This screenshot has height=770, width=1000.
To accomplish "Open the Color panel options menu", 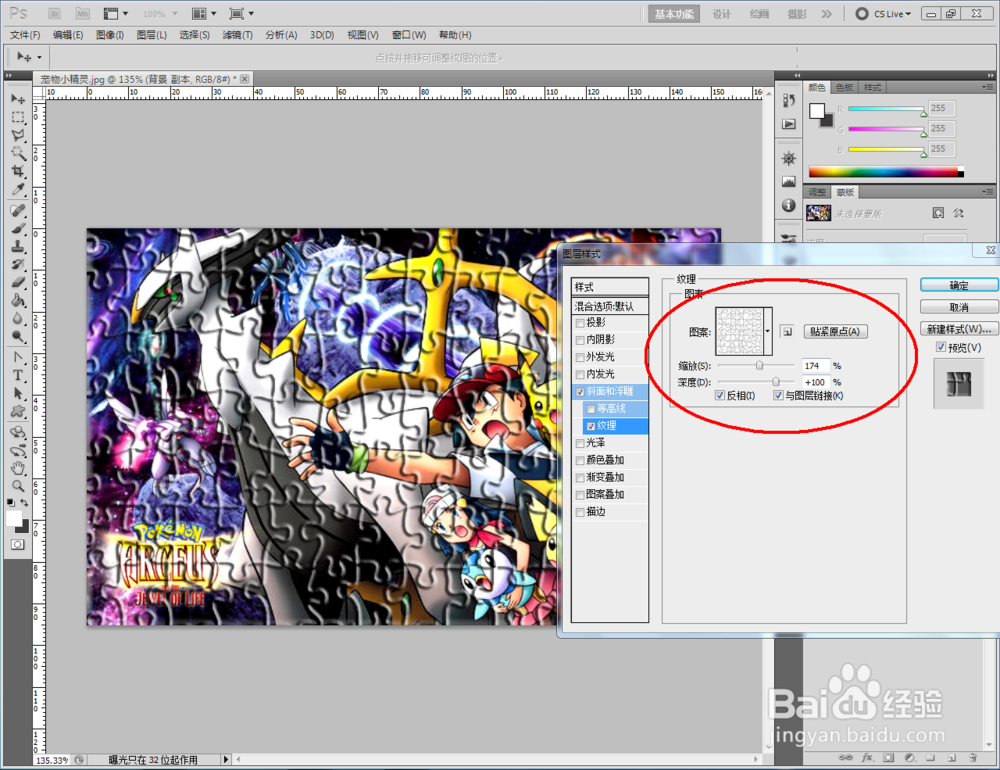I will (987, 87).
